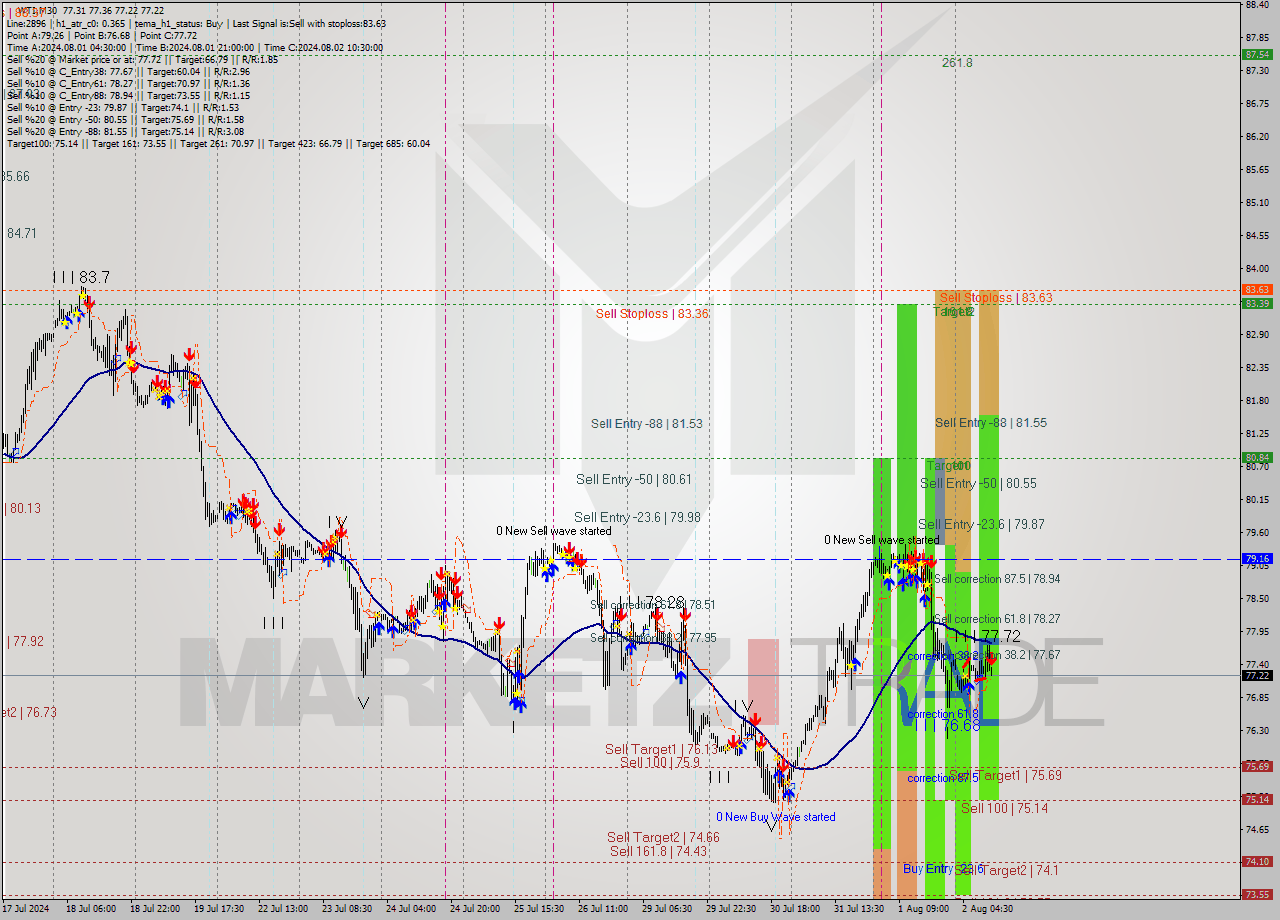Click the 84.00 price scale value
The image size is (1280, 920).
click(1257, 269)
